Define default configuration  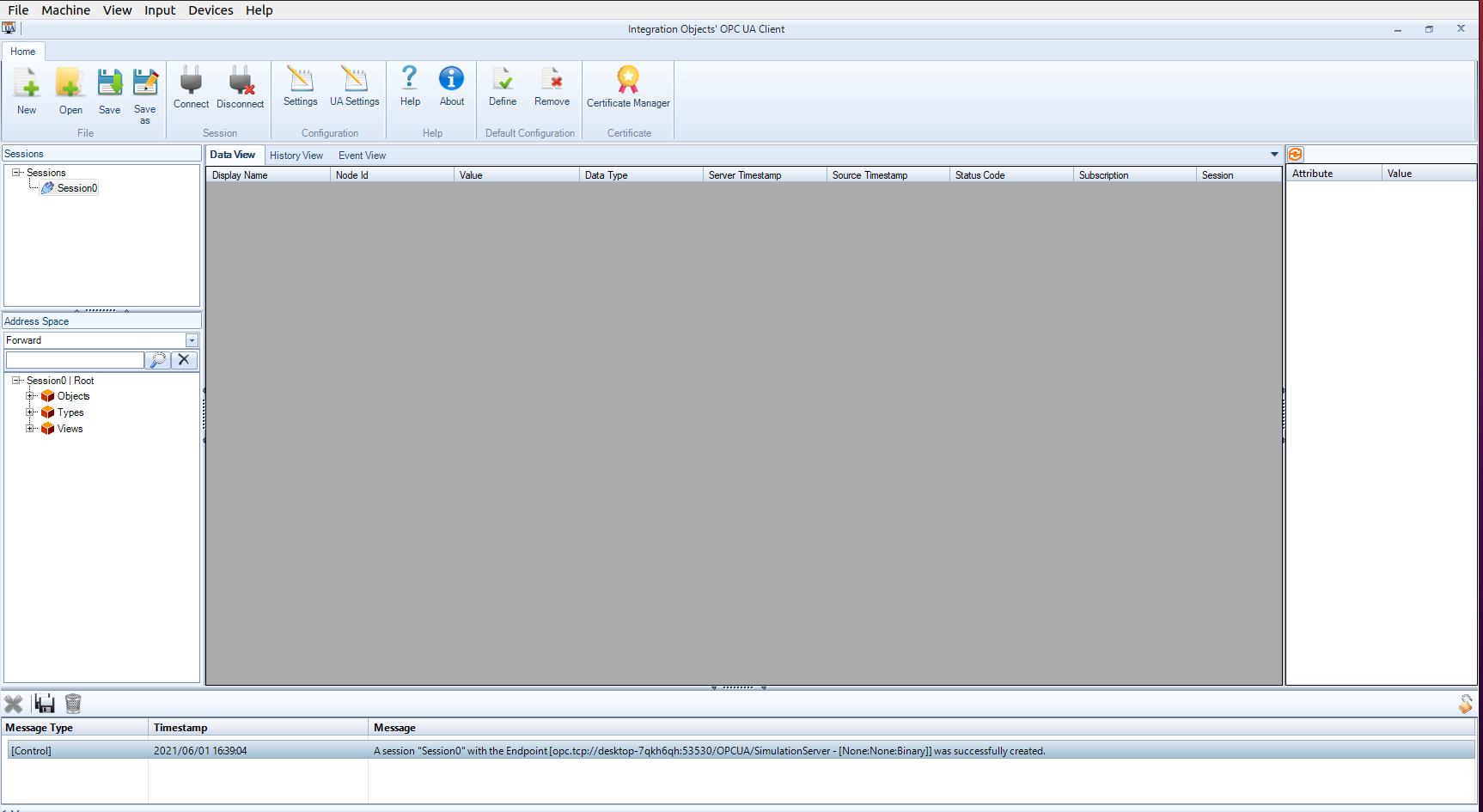coord(503,86)
